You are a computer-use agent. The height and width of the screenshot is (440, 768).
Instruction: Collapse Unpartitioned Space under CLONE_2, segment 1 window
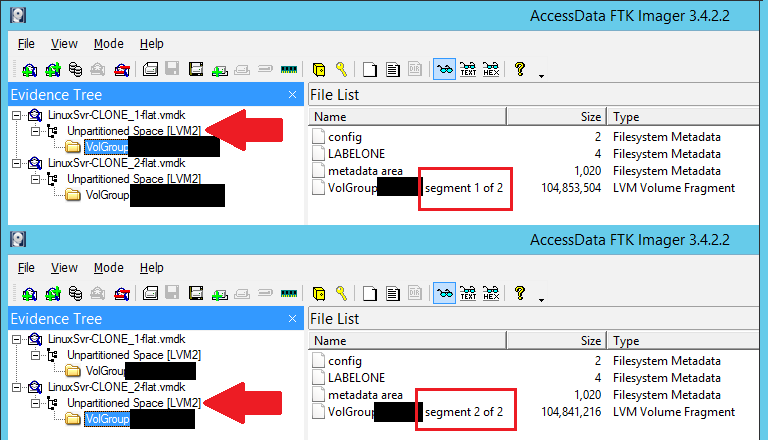point(35,179)
